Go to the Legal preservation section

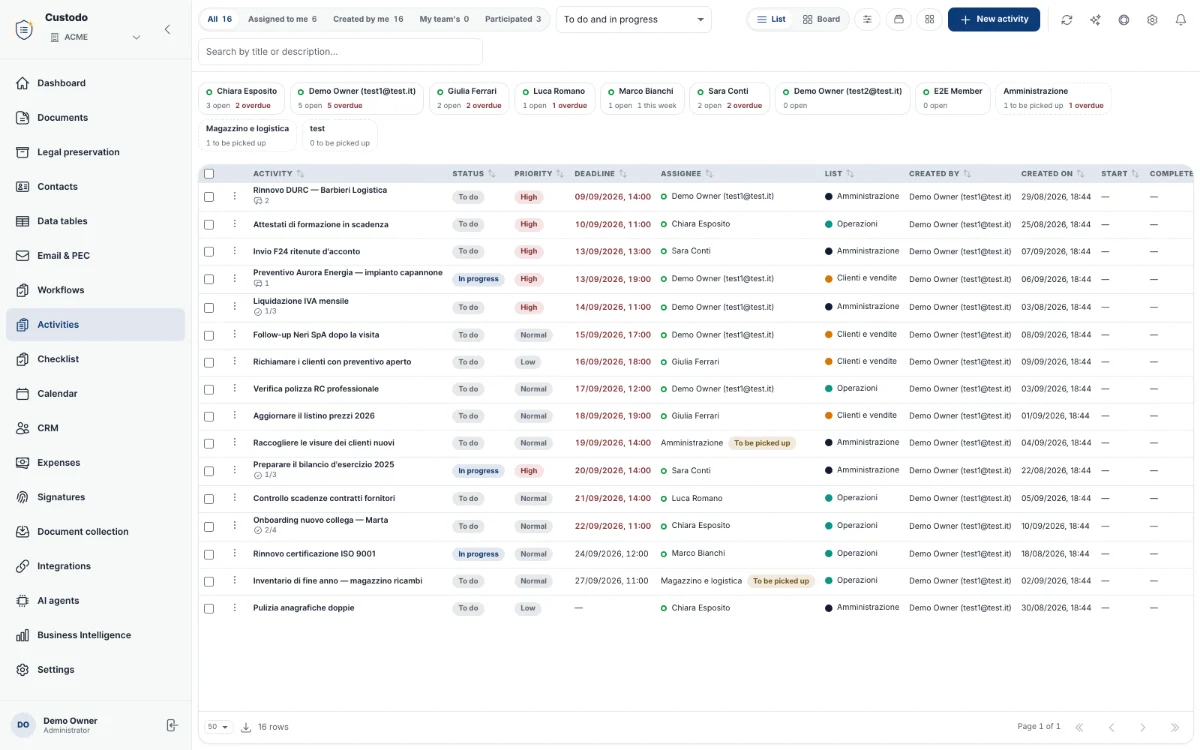[95, 152]
